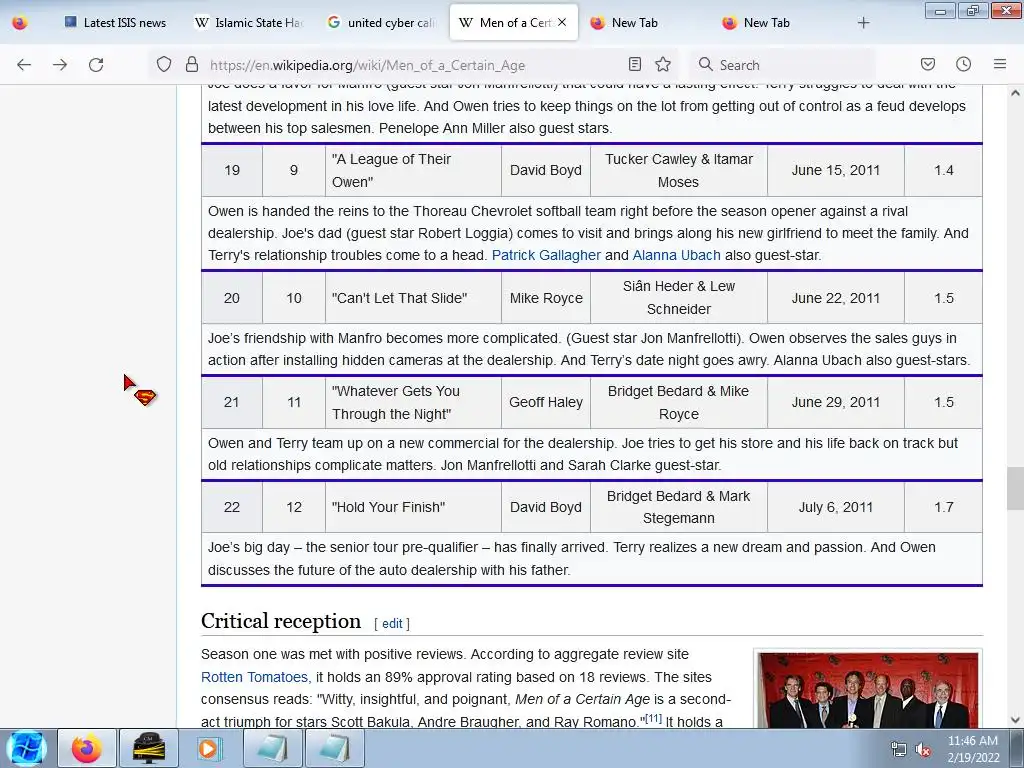Follow citation reference 11
Viewport: 1024px width, 768px height.
[653, 718]
